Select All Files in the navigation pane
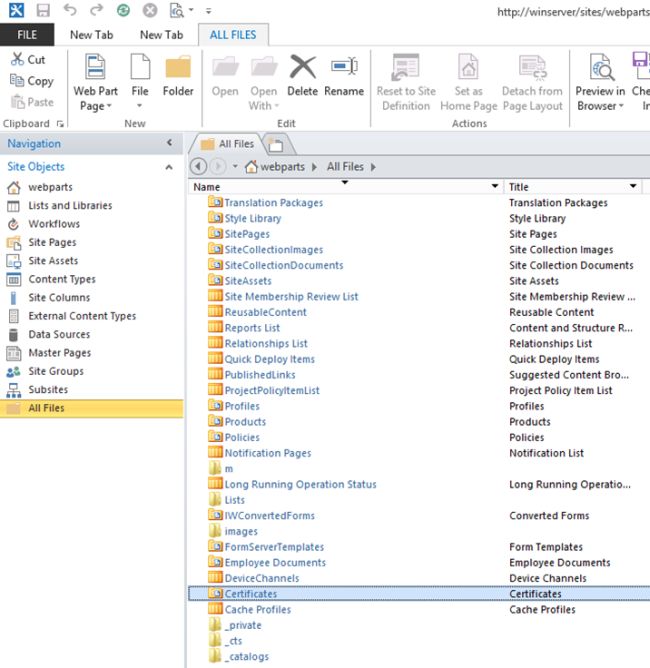This screenshot has height=668, width=650. pos(92,408)
